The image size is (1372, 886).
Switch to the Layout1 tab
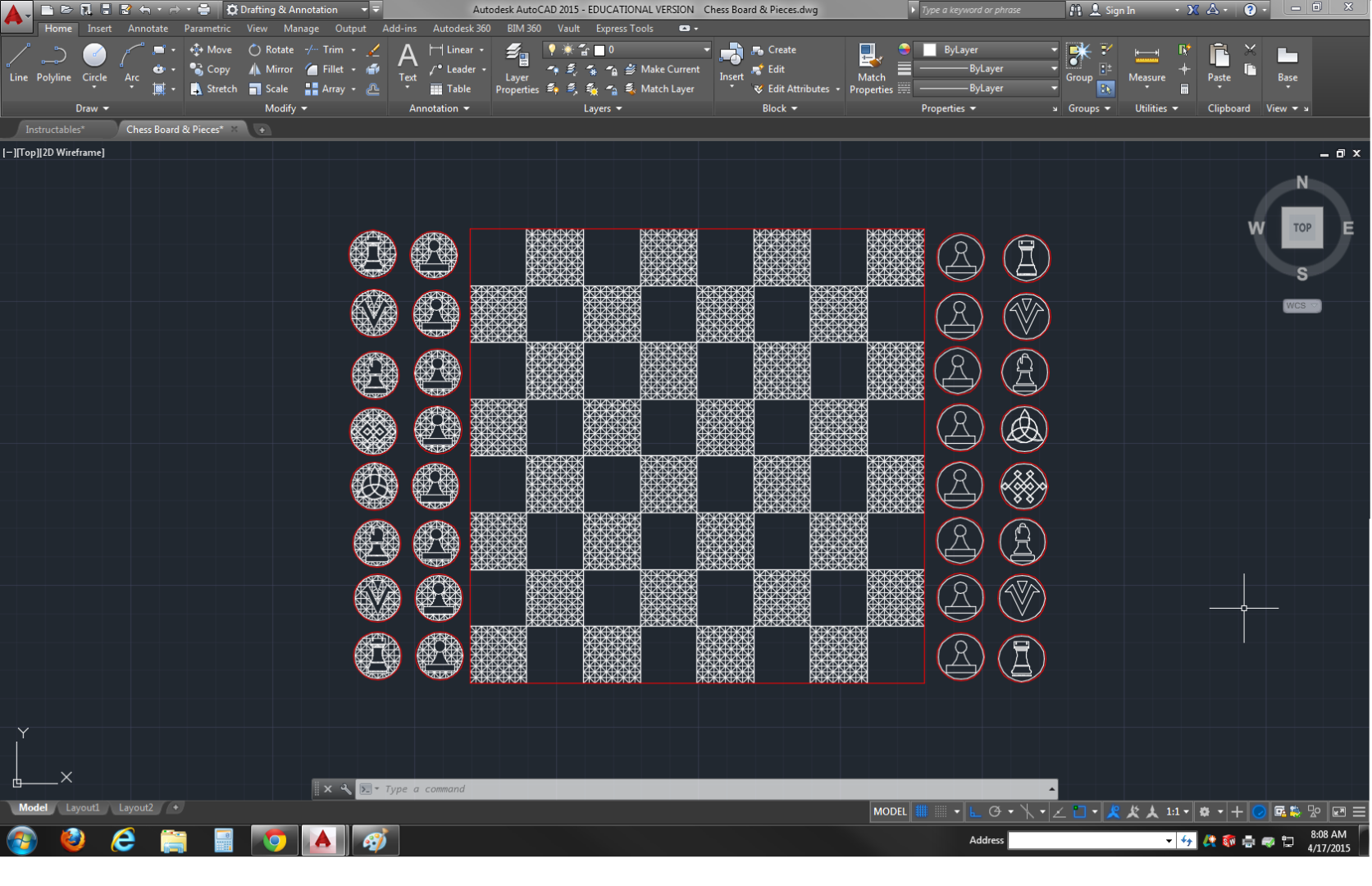(x=83, y=807)
